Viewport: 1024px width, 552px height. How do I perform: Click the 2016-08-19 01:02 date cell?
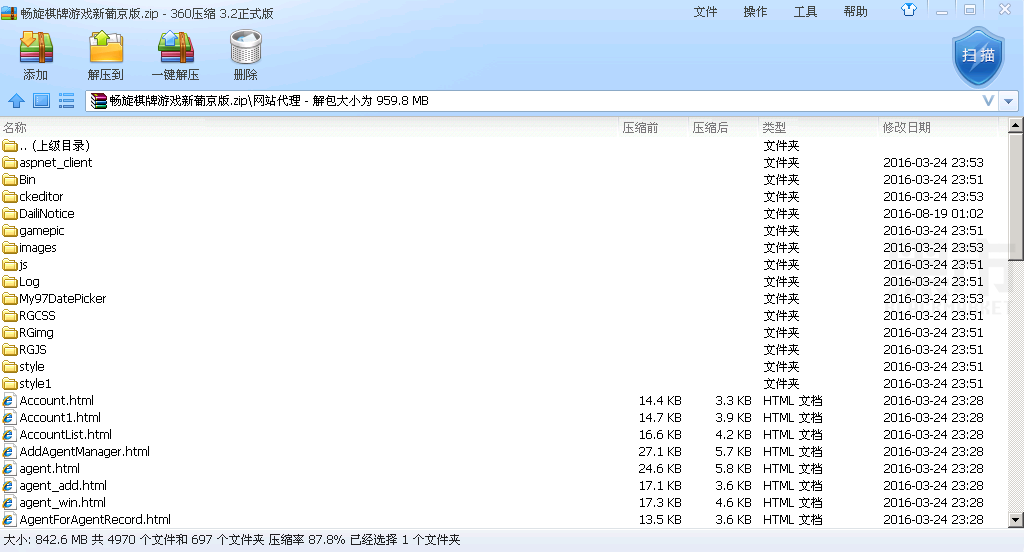(933, 214)
